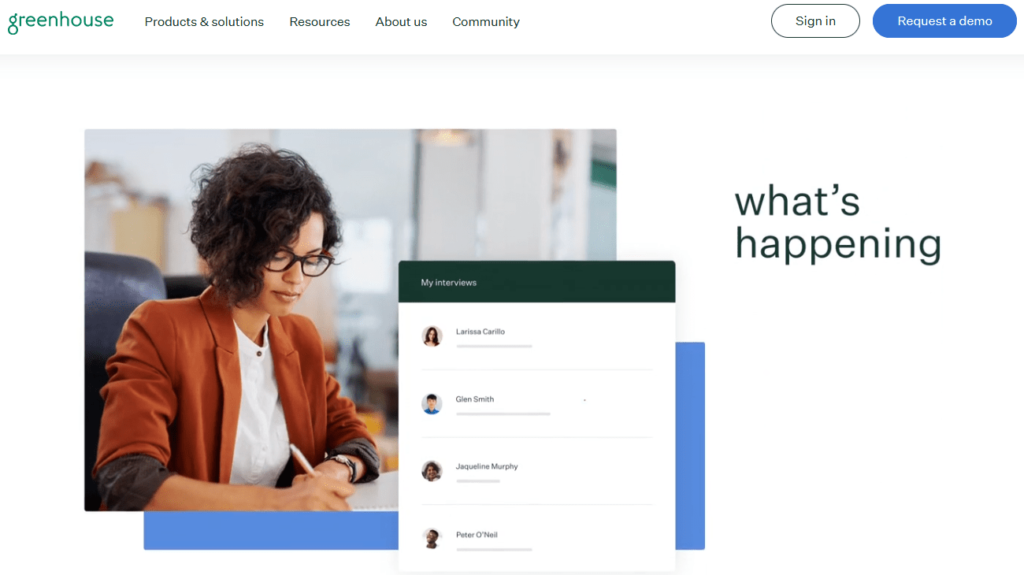Image resolution: width=1024 pixels, height=575 pixels.
Task: Click the Sign in button
Action: [815, 21]
